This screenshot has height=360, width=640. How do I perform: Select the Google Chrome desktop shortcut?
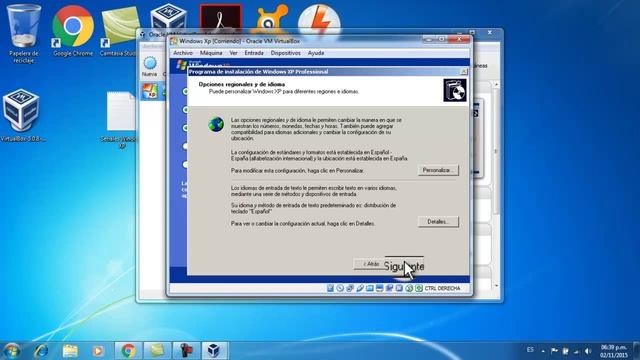pos(73,31)
